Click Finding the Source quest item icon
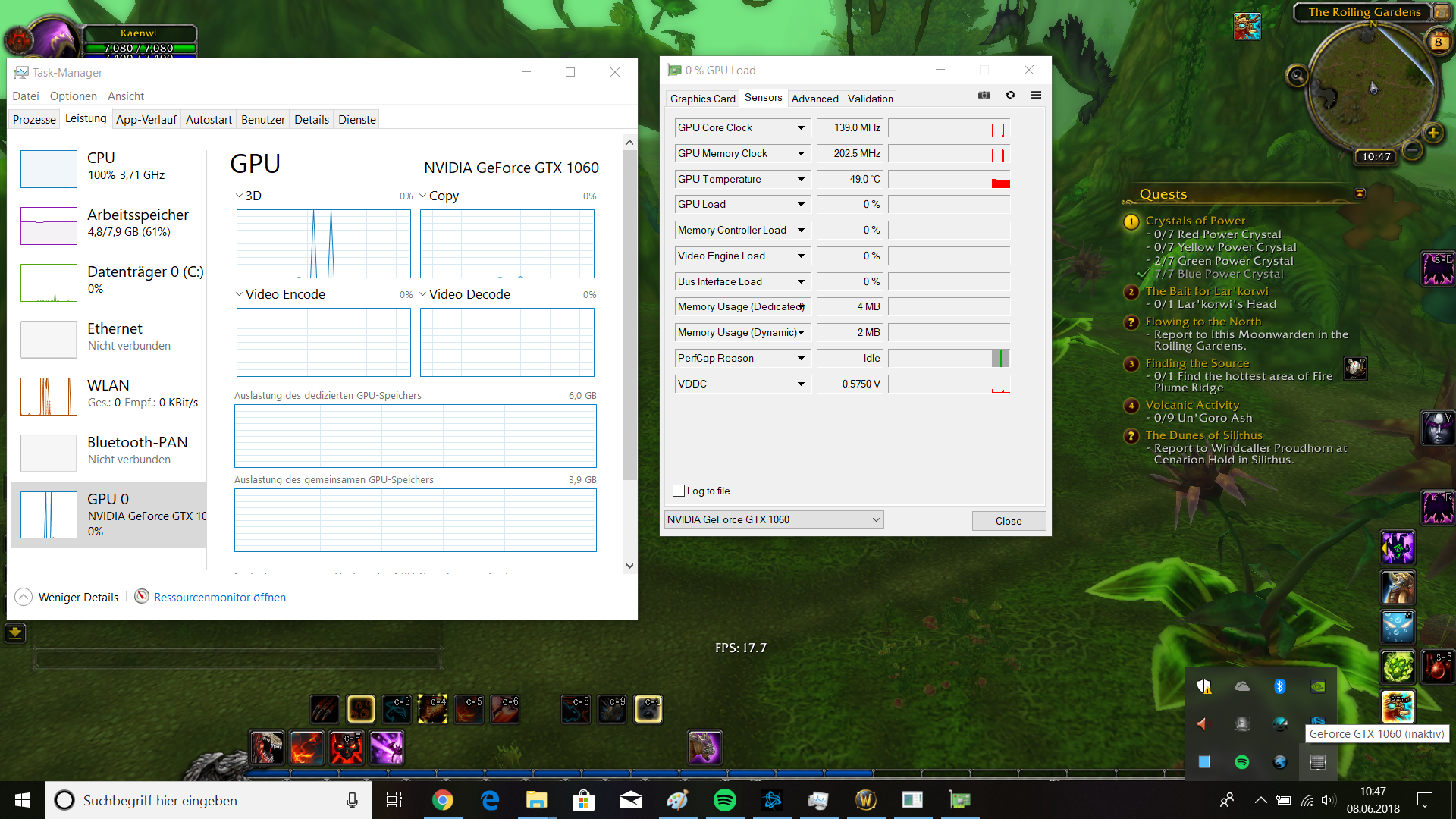The width and height of the screenshot is (1456, 819). pos(1355,369)
